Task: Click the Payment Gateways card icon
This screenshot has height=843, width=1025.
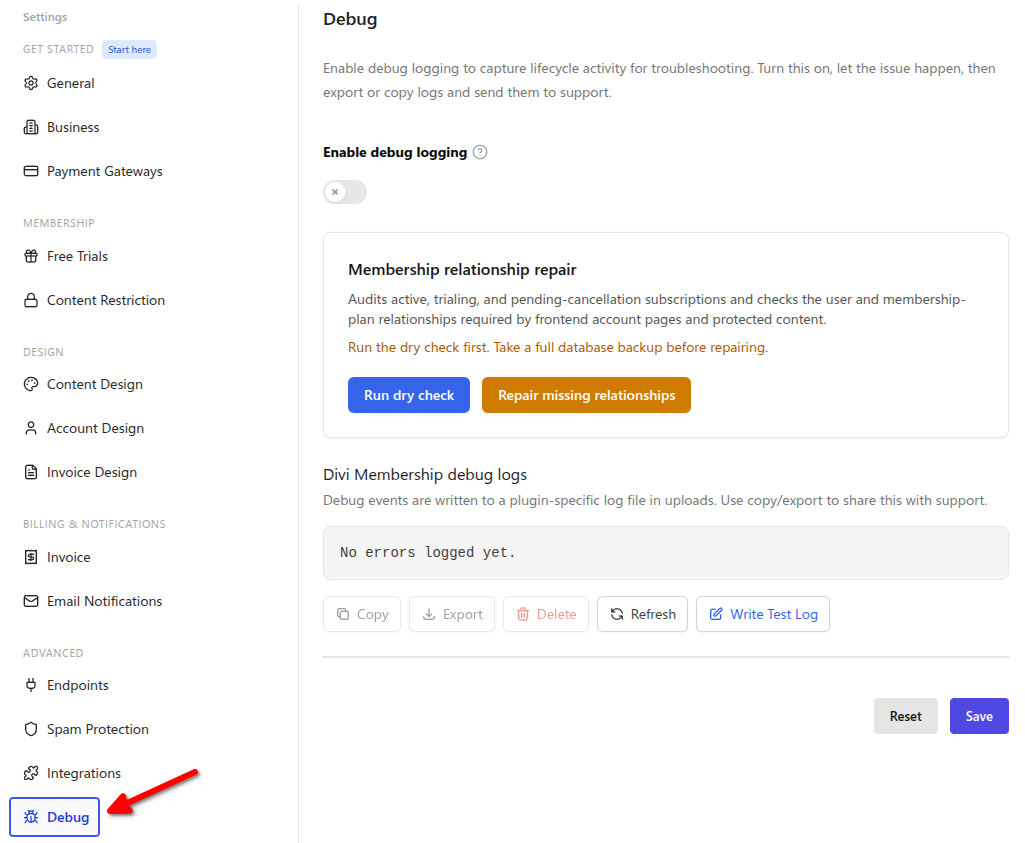Action: pyautogui.click(x=31, y=171)
